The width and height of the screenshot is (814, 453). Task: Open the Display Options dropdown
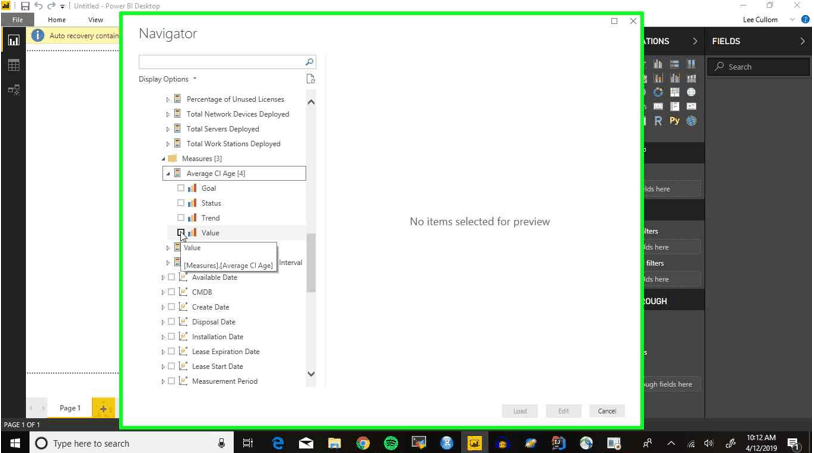[x=168, y=79]
